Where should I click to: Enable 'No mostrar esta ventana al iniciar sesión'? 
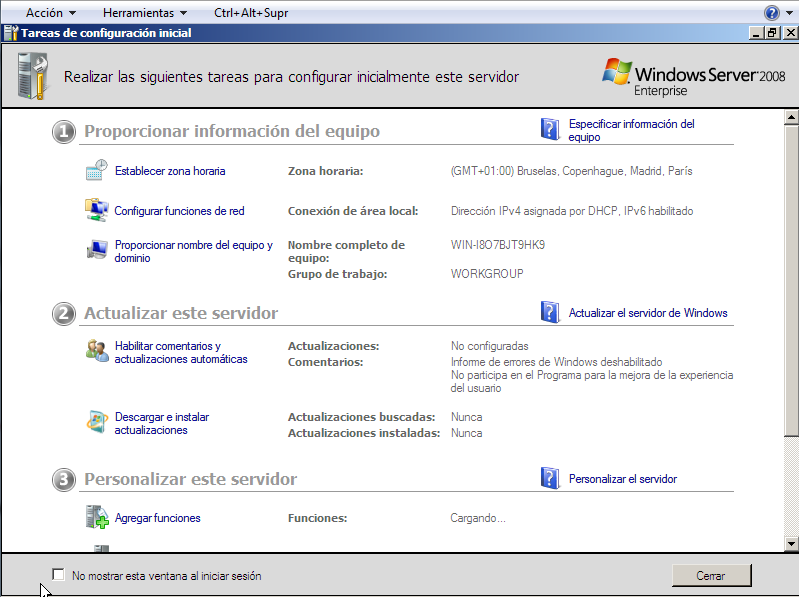tap(59, 575)
